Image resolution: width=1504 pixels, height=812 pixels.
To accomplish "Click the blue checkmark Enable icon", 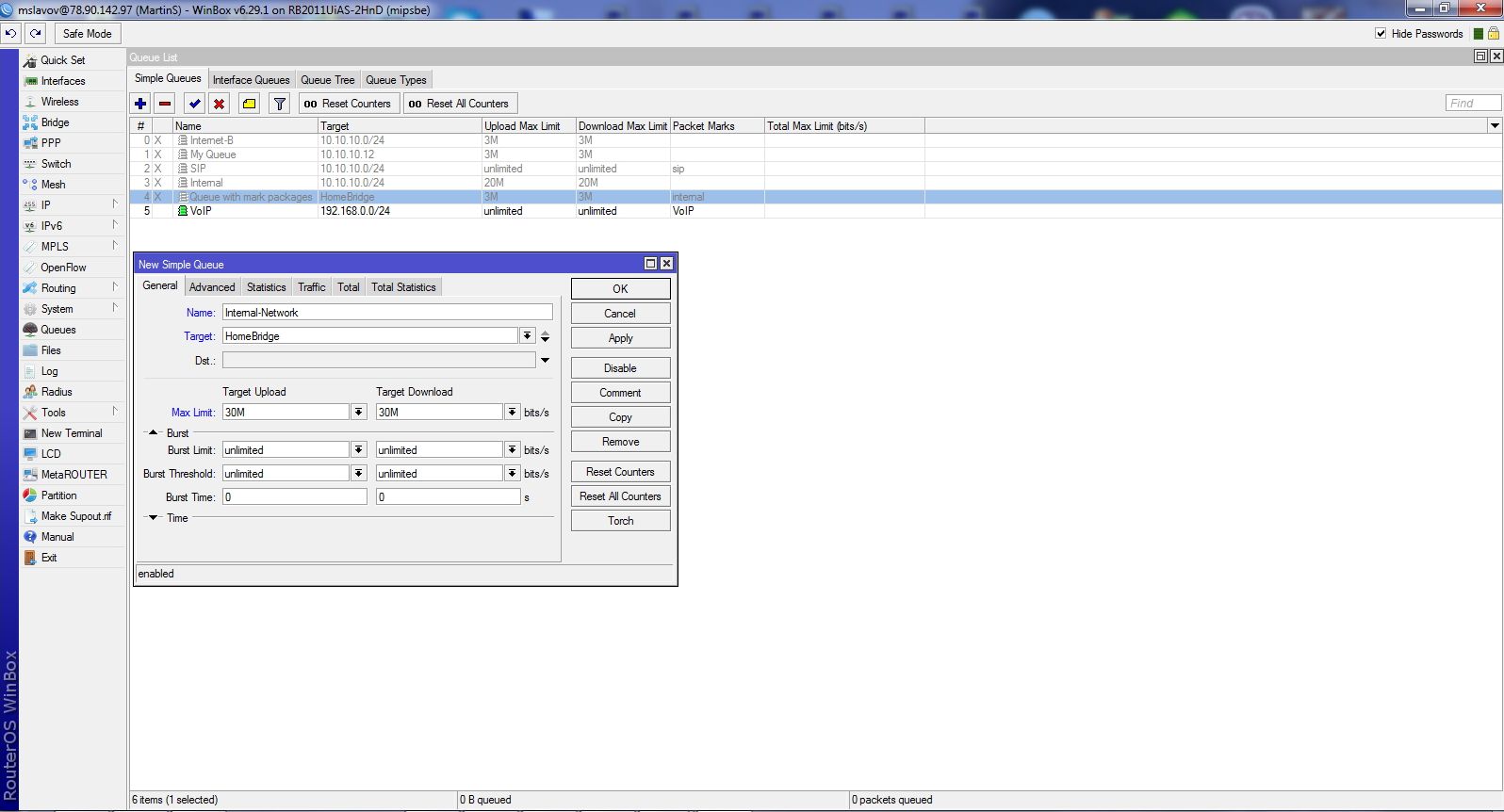I will 195,104.
